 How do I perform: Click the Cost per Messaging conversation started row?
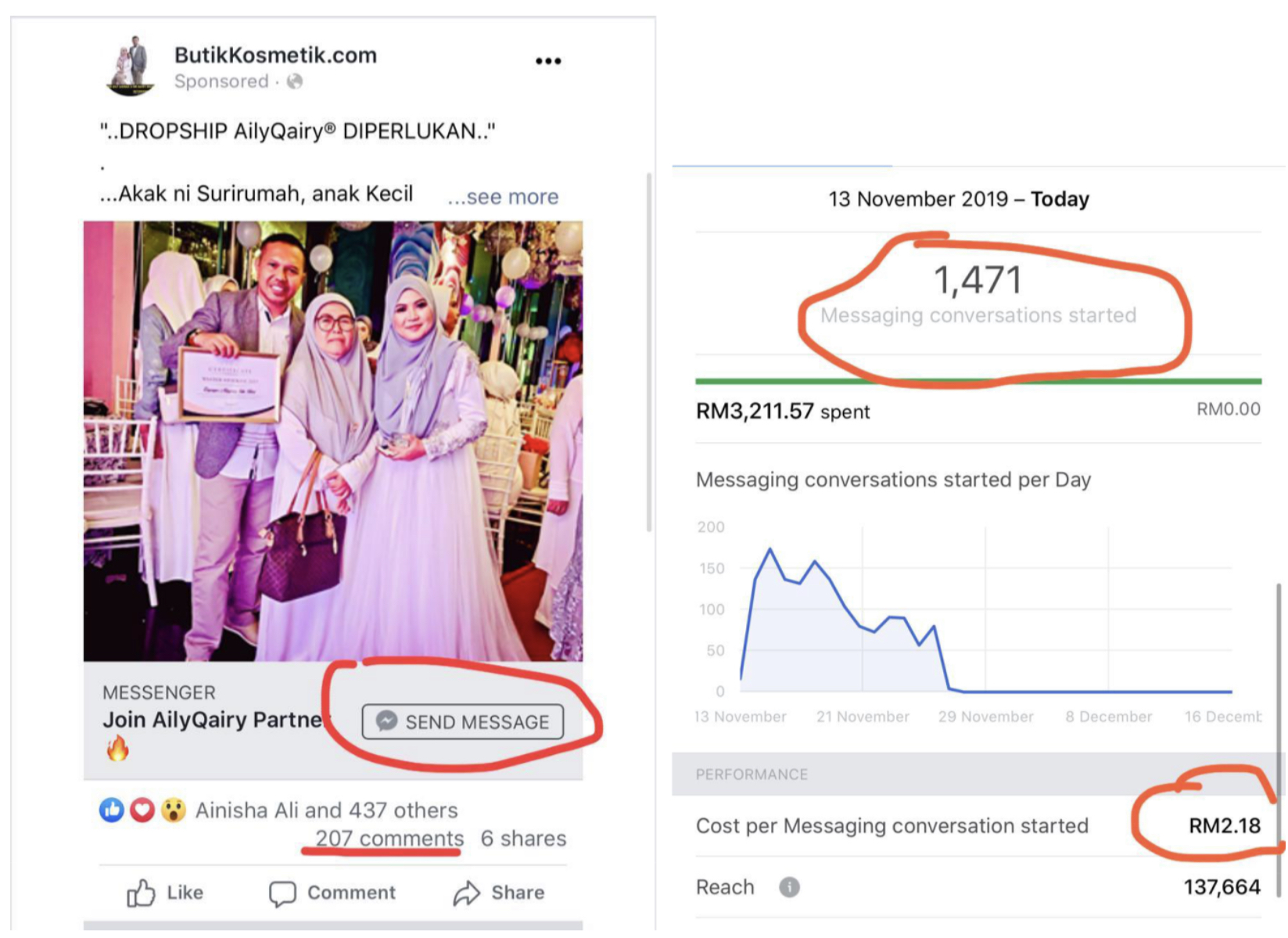[x=978, y=826]
